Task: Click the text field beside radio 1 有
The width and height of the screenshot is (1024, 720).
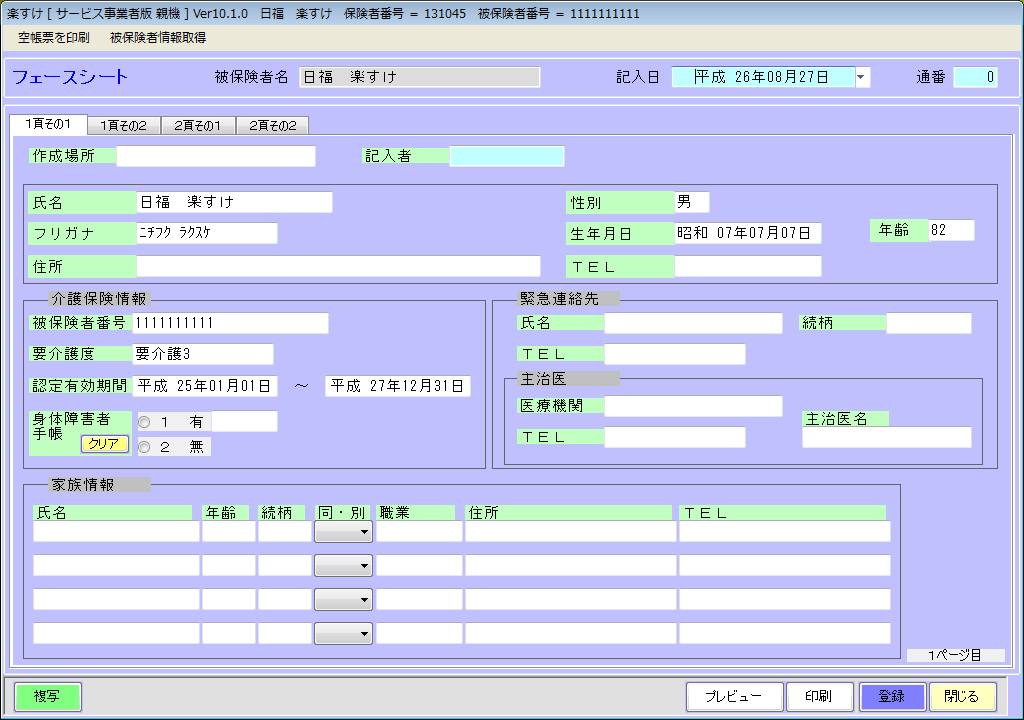Action: tap(245, 421)
